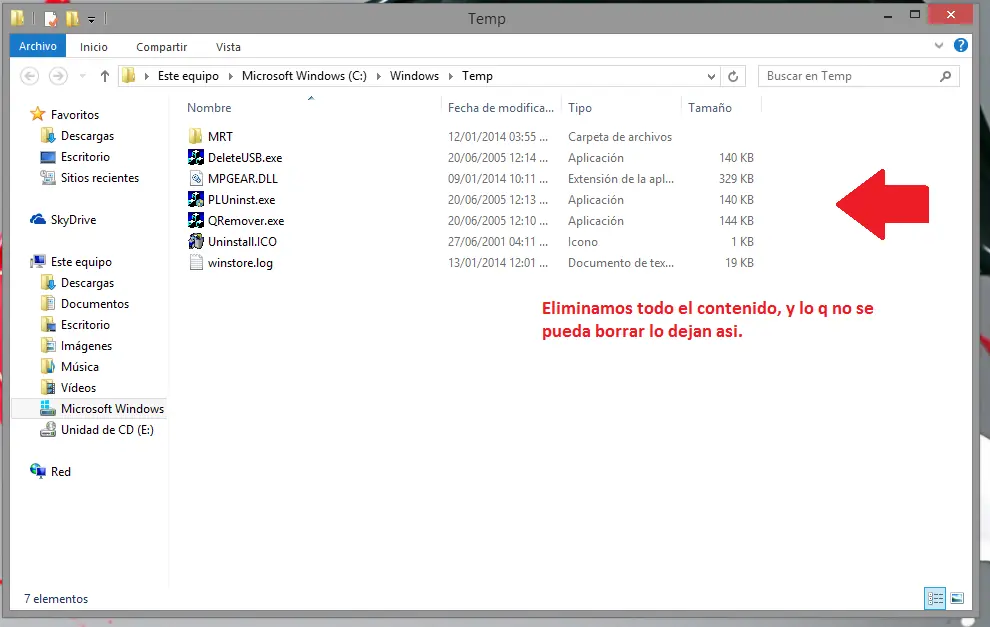
Task: Sort by the Nombre column header
Action: click(x=209, y=107)
